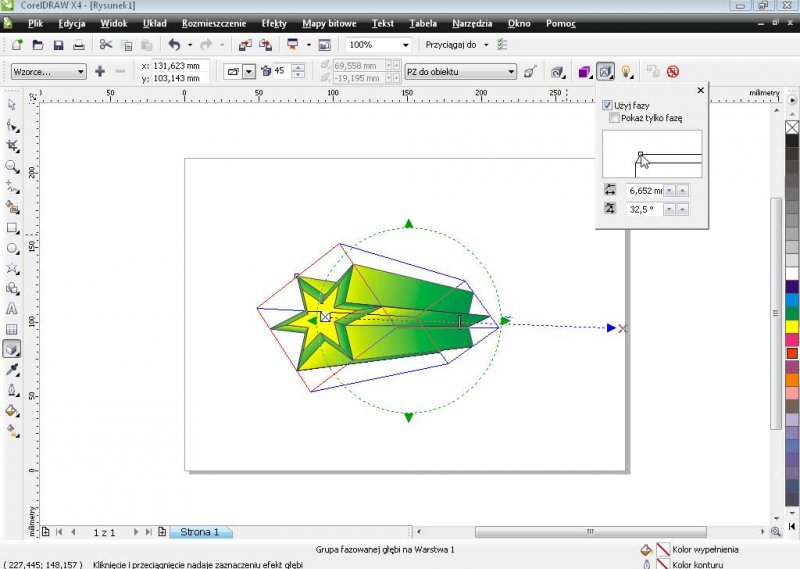The height and width of the screenshot is (569, 800).
Task: Uncheck the Użyj fazy checkbox
Action: click(608, 105)
